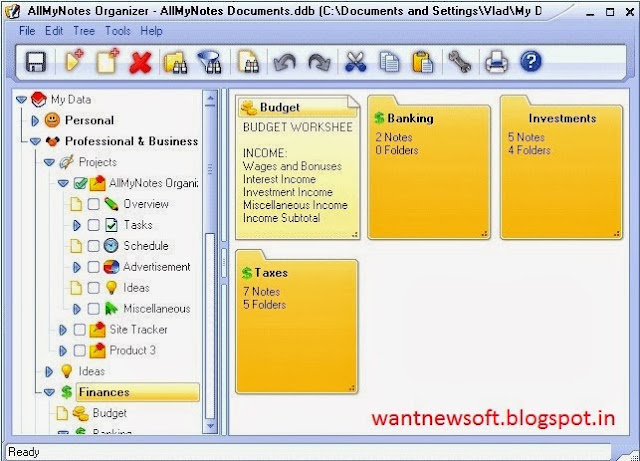Check the Overview checkbox
Image resolution: width=640 pixels, height=461 pixels.
click(93, 204)
